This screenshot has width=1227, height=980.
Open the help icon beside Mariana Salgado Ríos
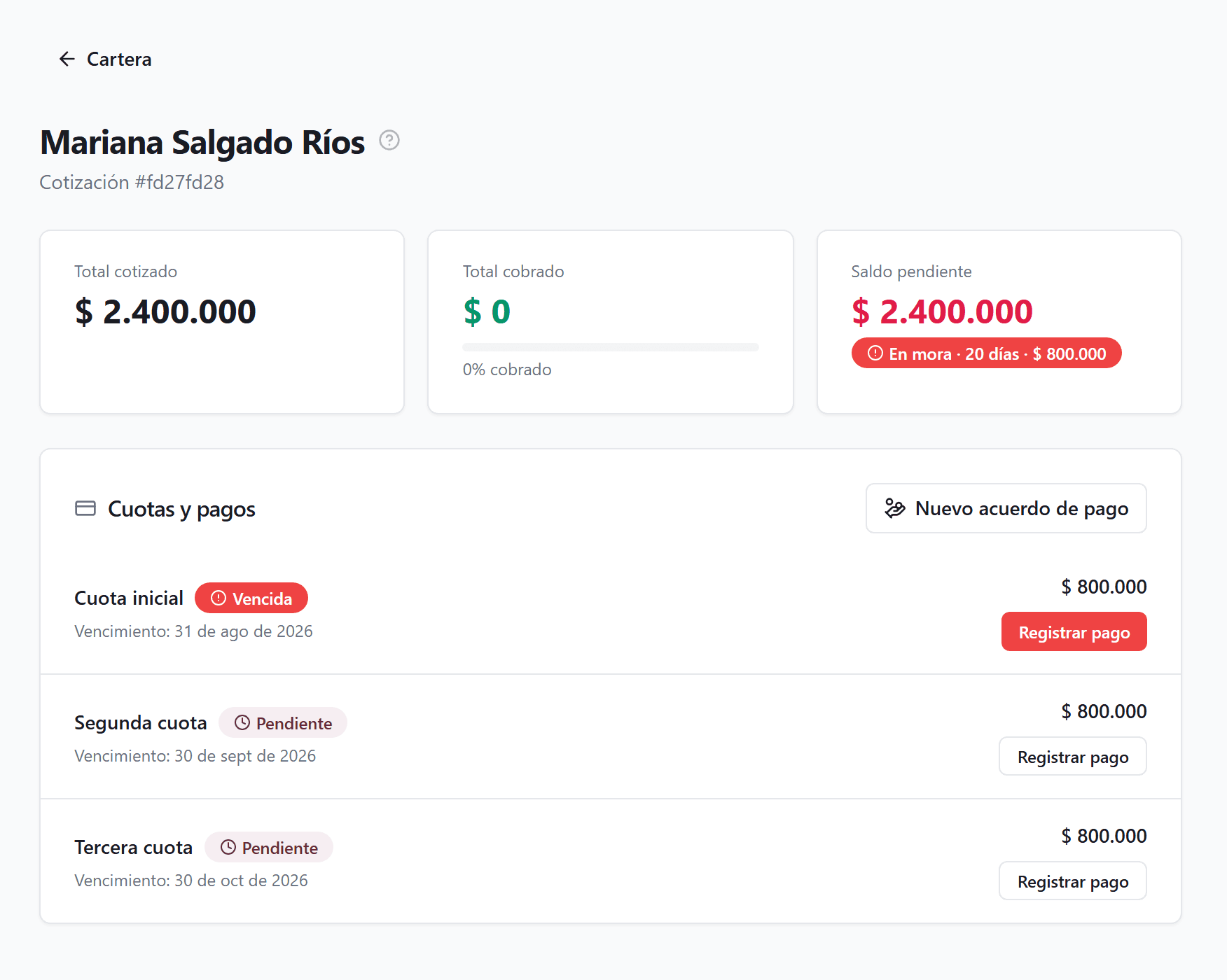coord(389,141)
